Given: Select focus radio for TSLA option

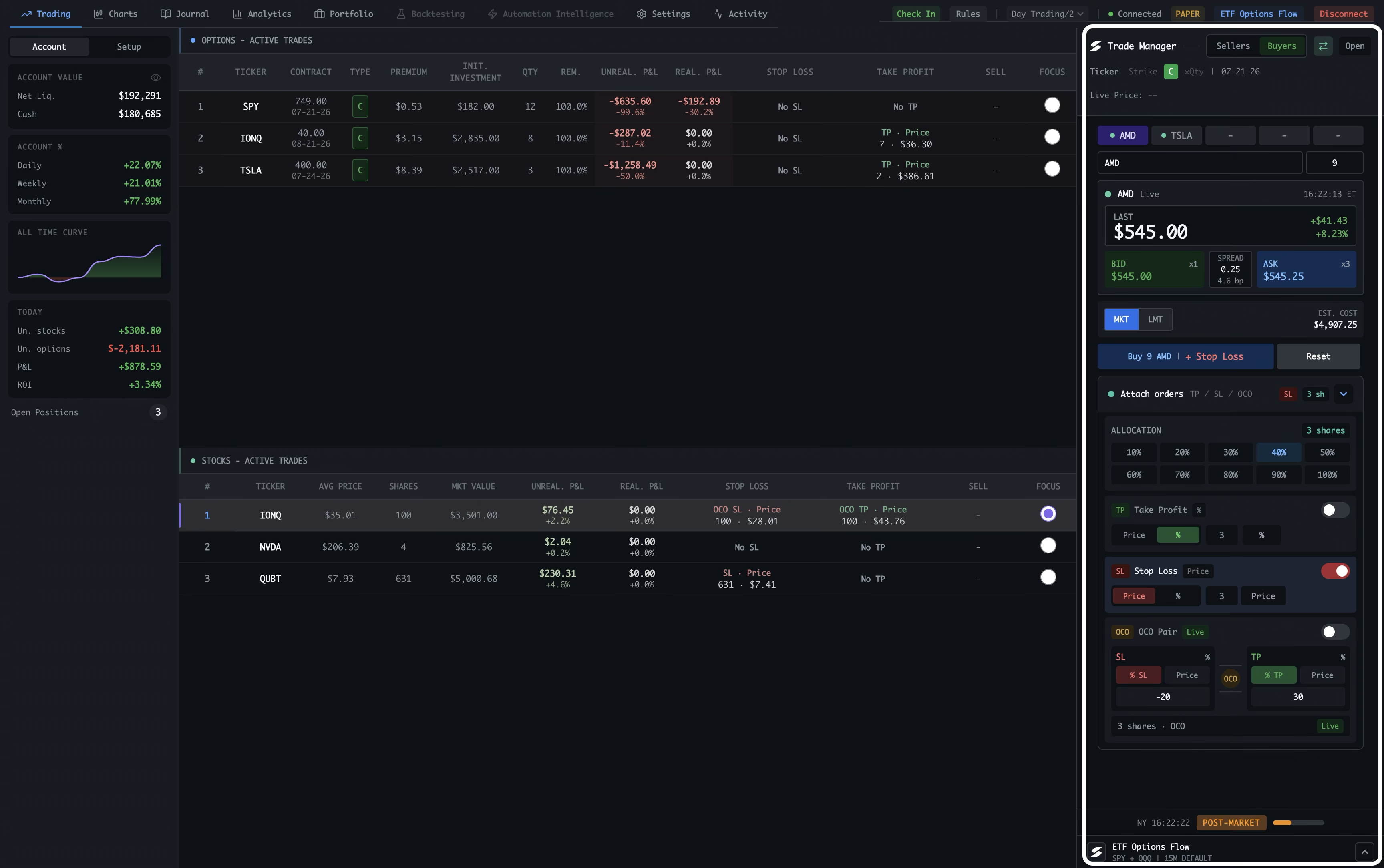Looking at the screenshot, I should pos(1052,169).
